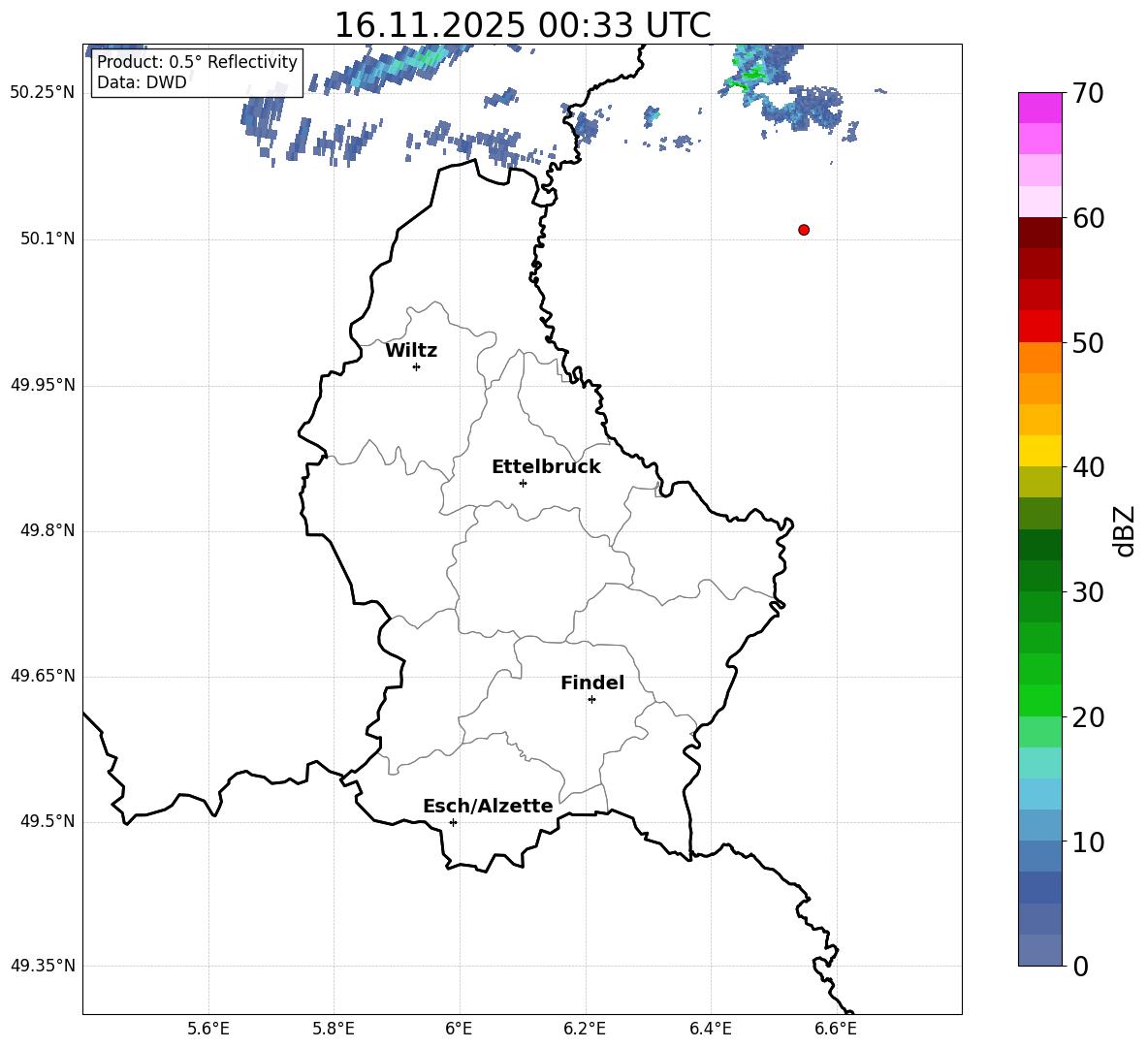This screenshot has height=1048, width=1148.
Task: Click the yellow color band at 40 dBZ
Action: [1040, 451]
